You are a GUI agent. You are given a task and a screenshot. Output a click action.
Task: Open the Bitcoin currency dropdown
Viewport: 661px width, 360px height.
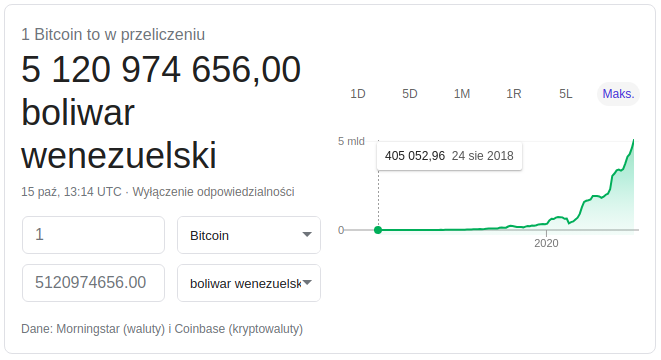(x=249, y=235)
